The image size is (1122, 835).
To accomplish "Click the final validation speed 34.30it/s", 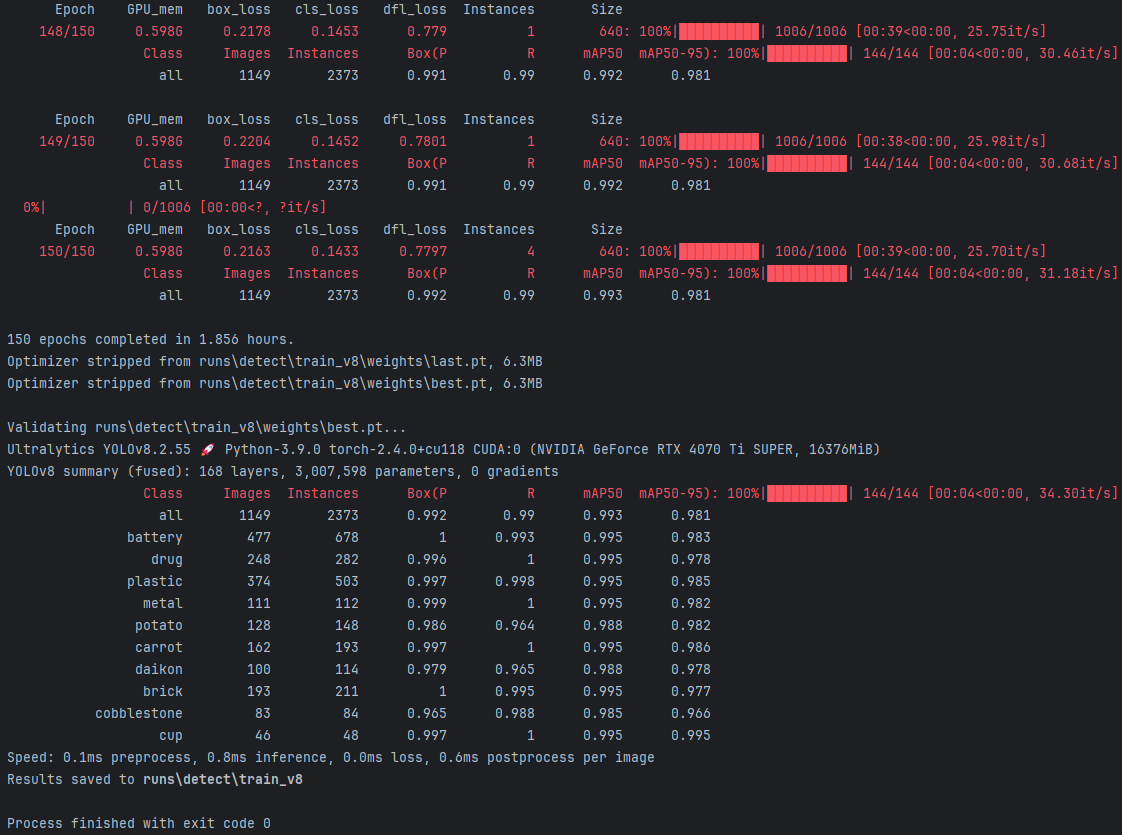I will [x=1075, y=494].
